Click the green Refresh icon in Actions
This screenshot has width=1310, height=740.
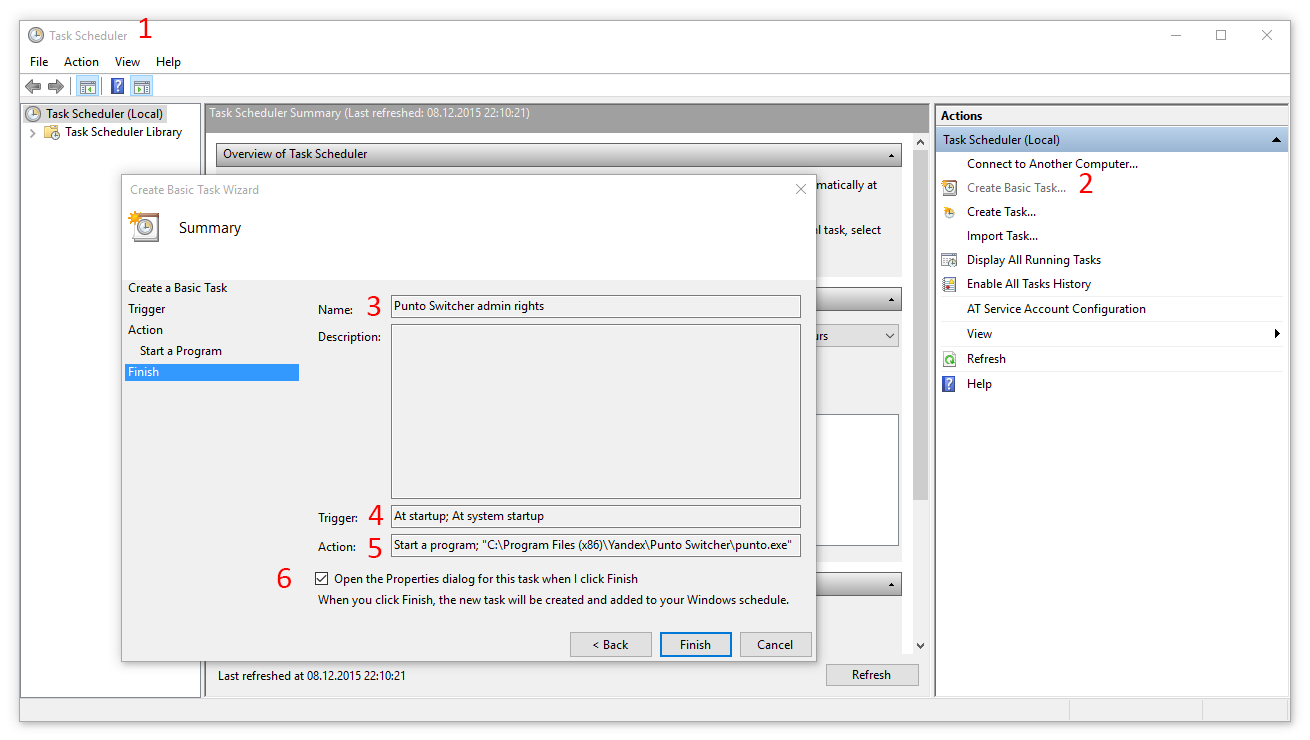coord(949,359)
